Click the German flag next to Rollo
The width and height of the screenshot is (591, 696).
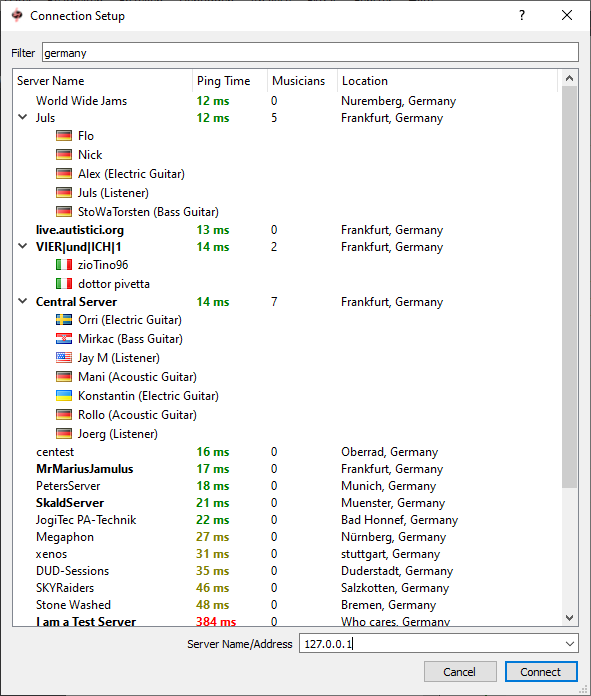point(64,415)
